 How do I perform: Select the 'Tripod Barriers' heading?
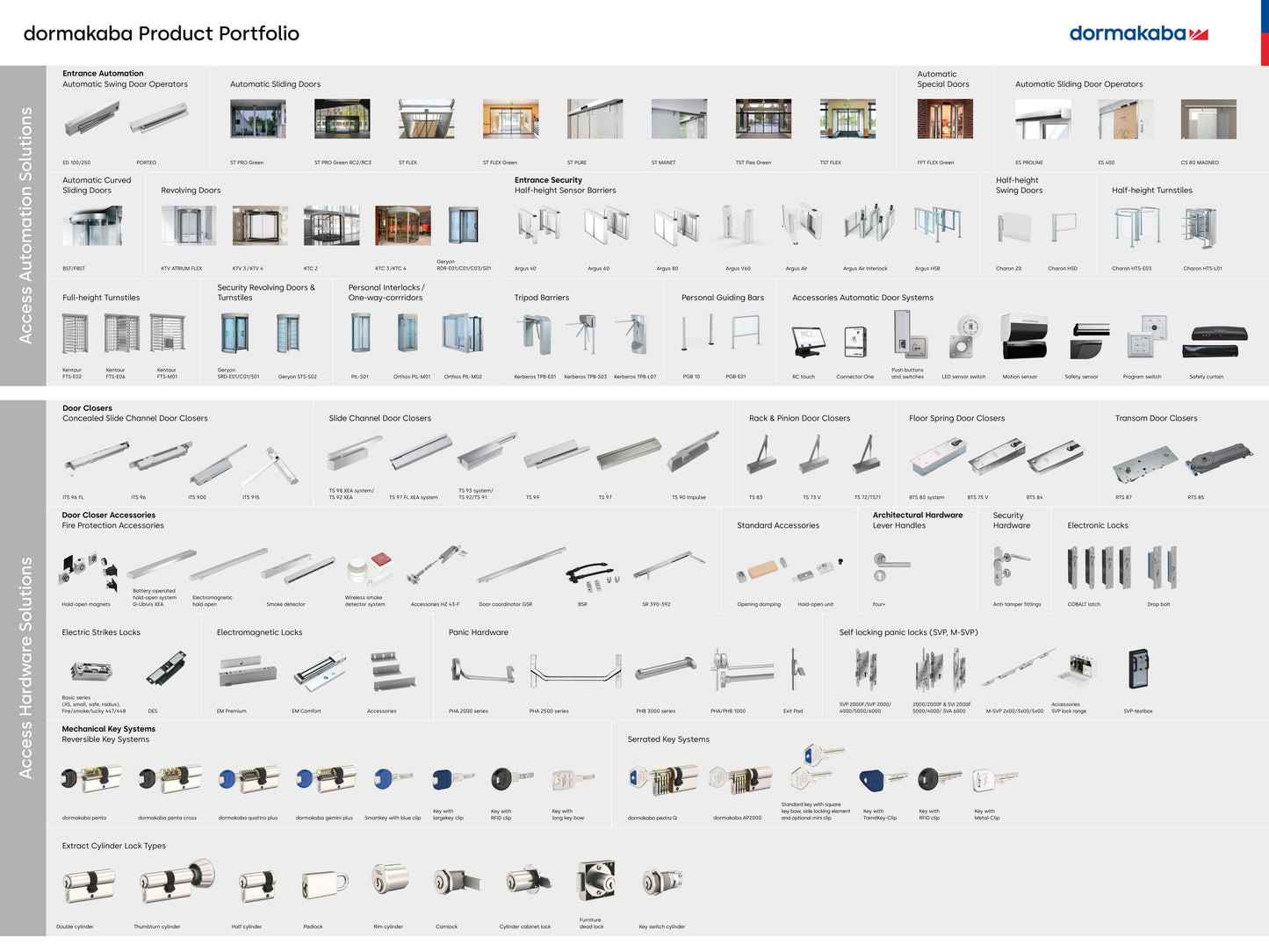coord(542,298)
